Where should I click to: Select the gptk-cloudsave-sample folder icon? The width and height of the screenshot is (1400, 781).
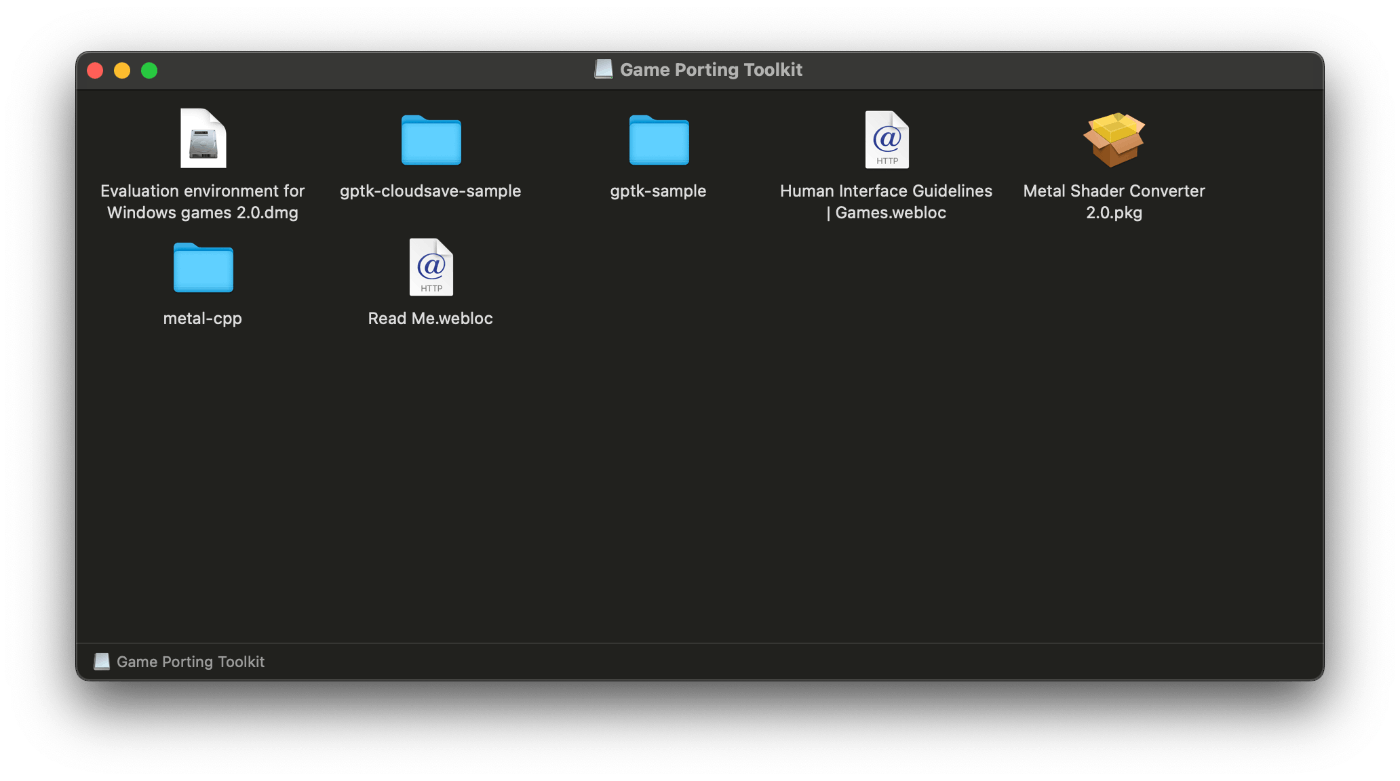click(431, 139)
